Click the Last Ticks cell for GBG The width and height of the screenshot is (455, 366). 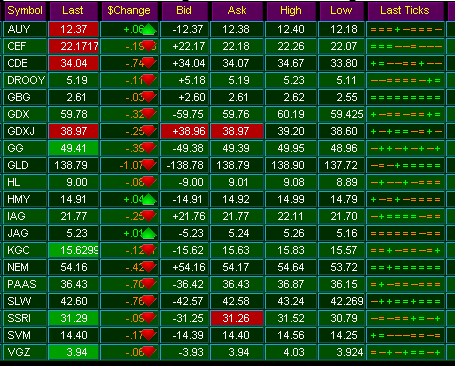[x=405, y=97]
